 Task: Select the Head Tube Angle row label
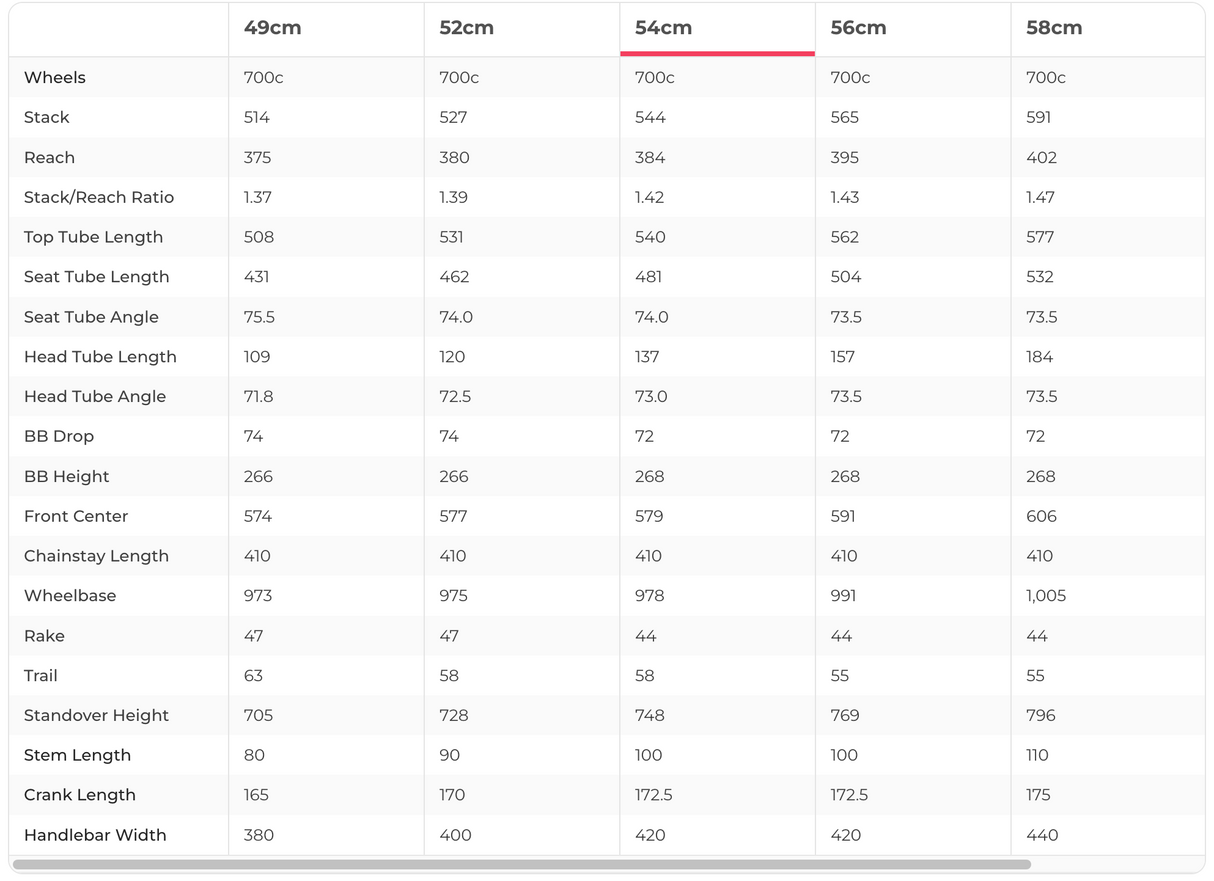point(95,396)
